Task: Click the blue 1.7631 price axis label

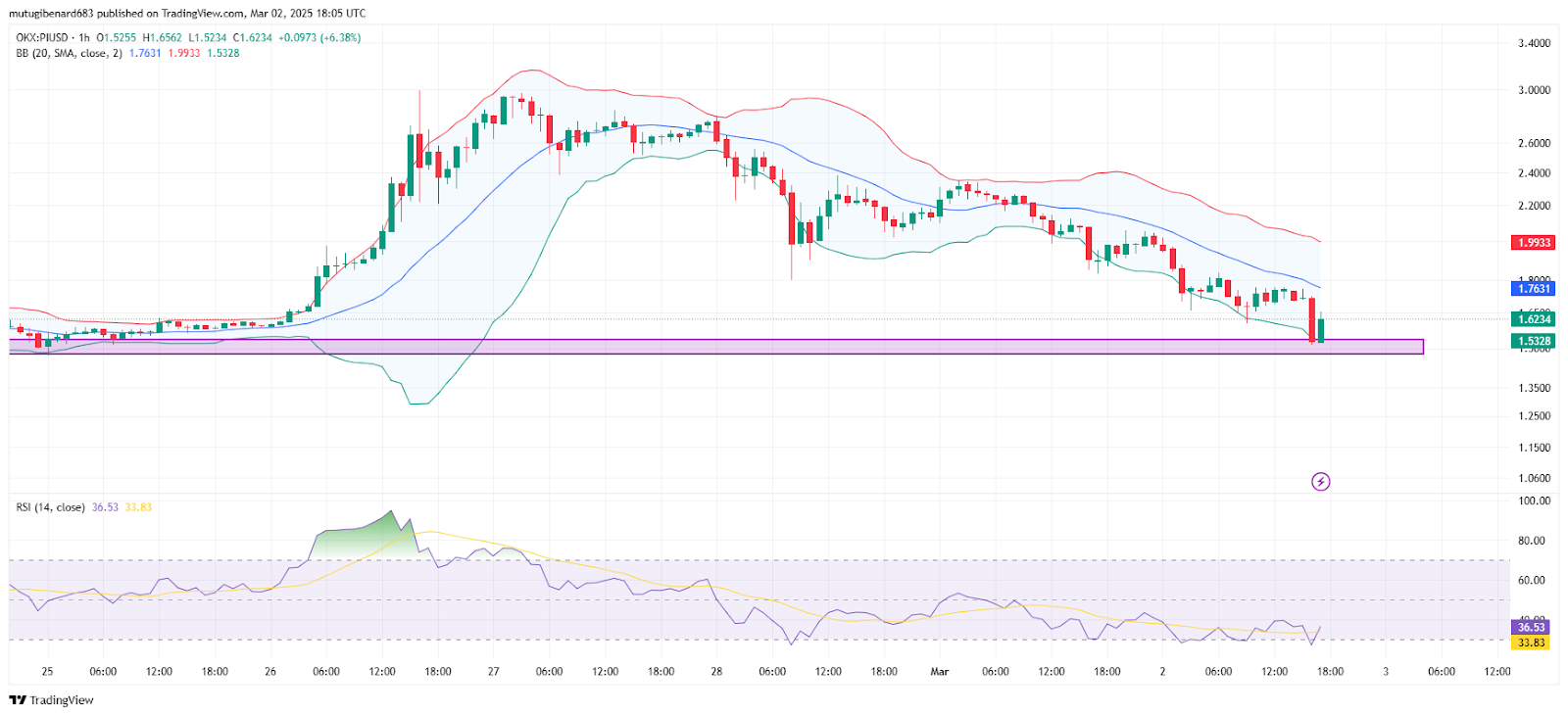Action: point(1534,288)
